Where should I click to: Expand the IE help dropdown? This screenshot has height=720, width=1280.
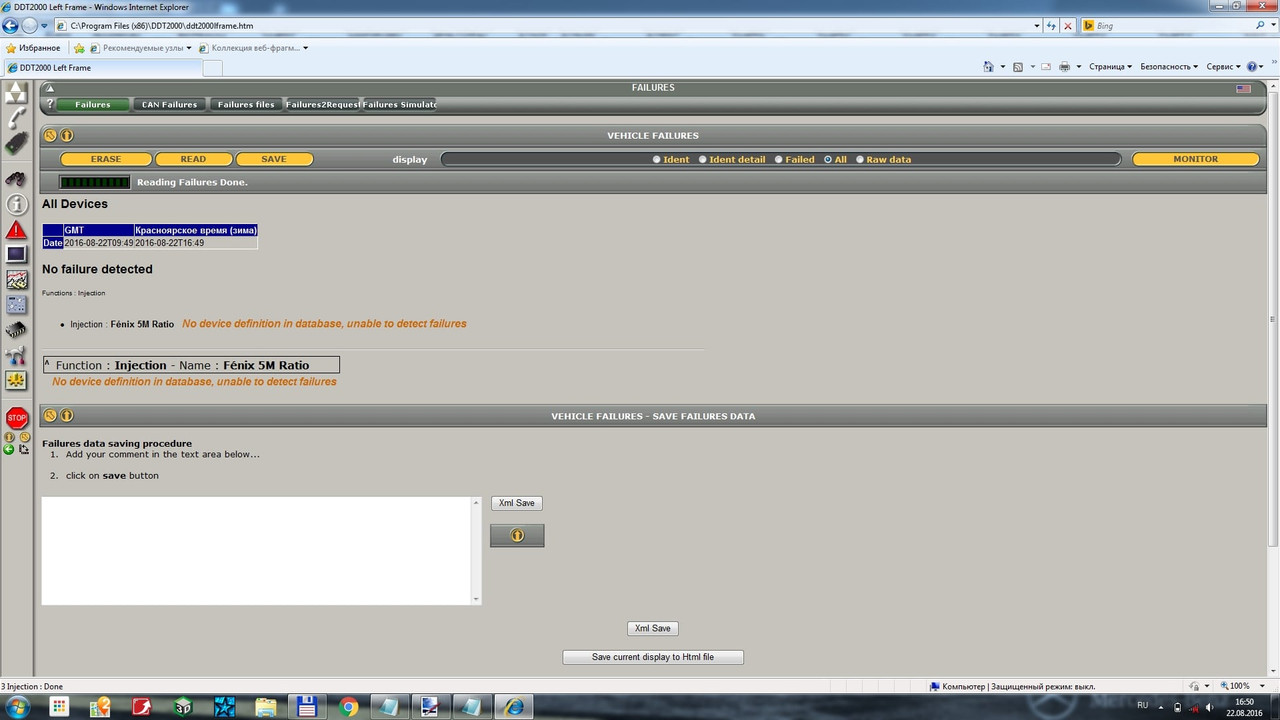(x=1265, y=67)
